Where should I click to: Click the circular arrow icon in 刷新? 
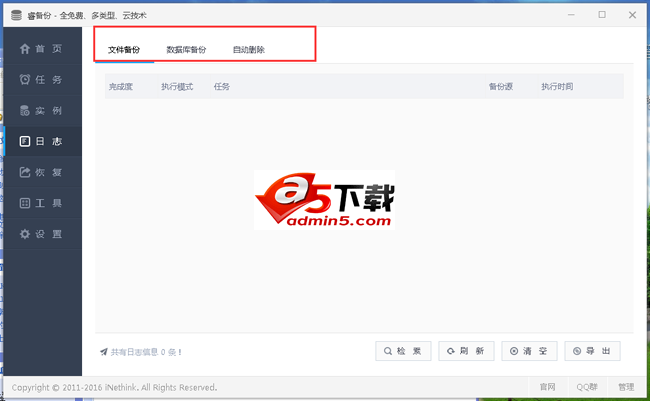point(451,351)
